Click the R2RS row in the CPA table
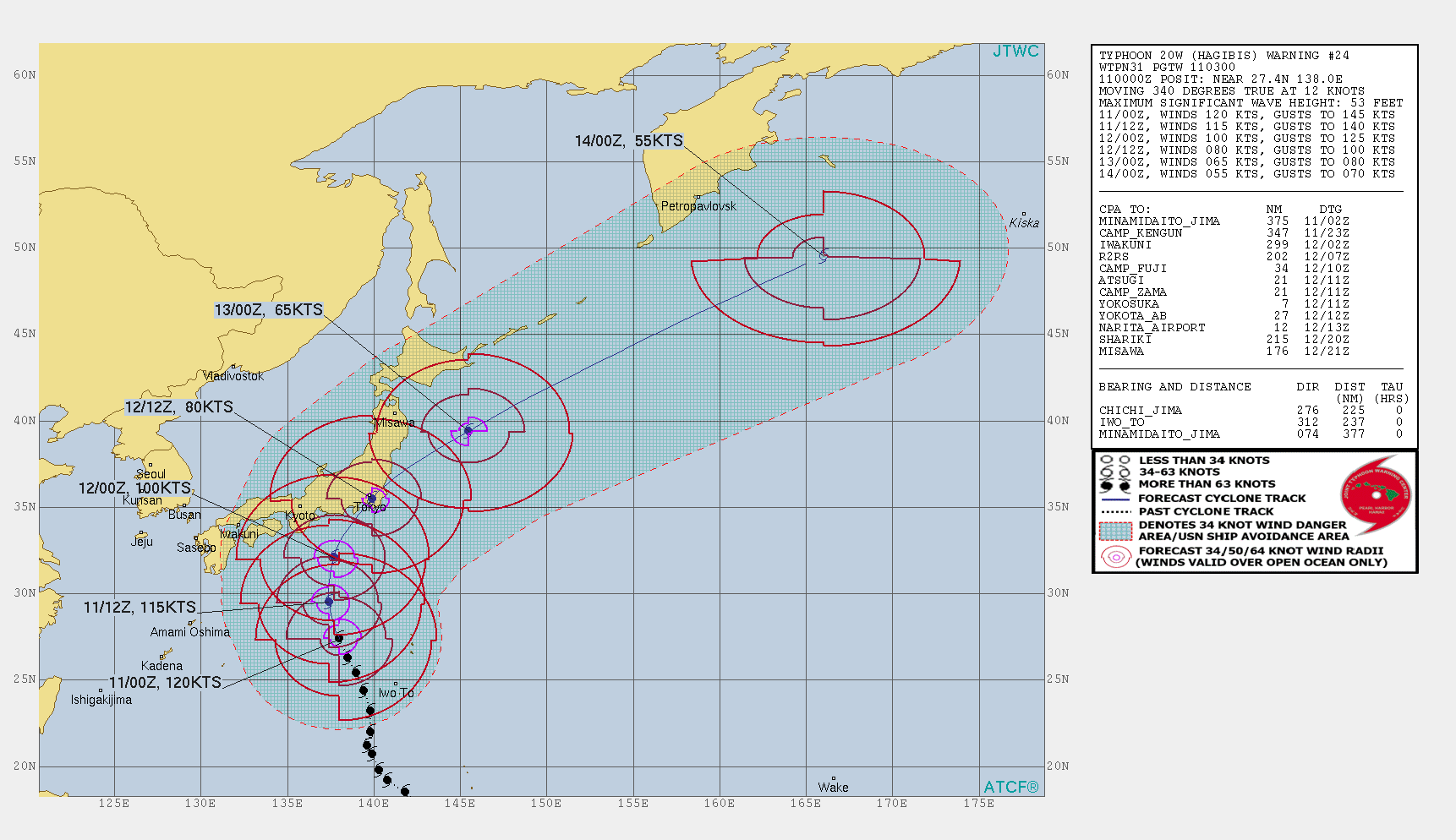Screen dimensions: 1456x840 [1223, 257]
